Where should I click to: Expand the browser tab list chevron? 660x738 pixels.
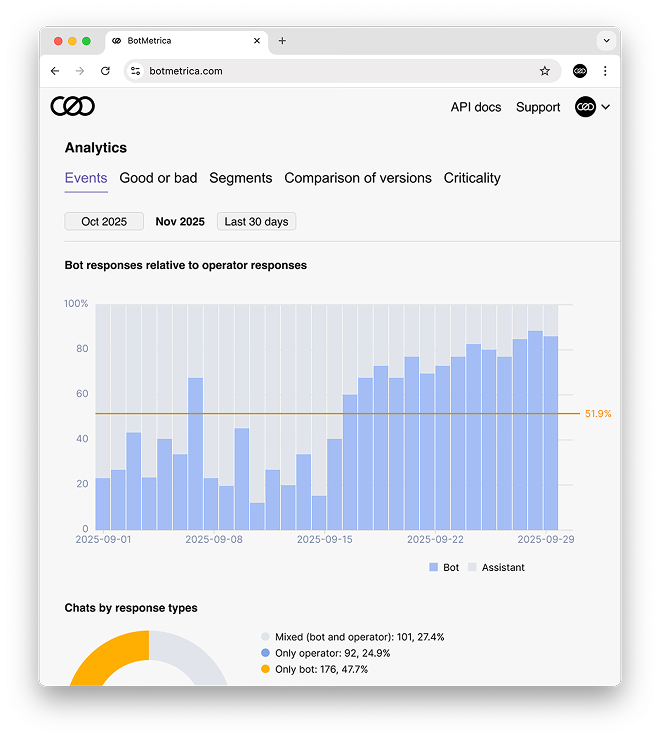605,41
